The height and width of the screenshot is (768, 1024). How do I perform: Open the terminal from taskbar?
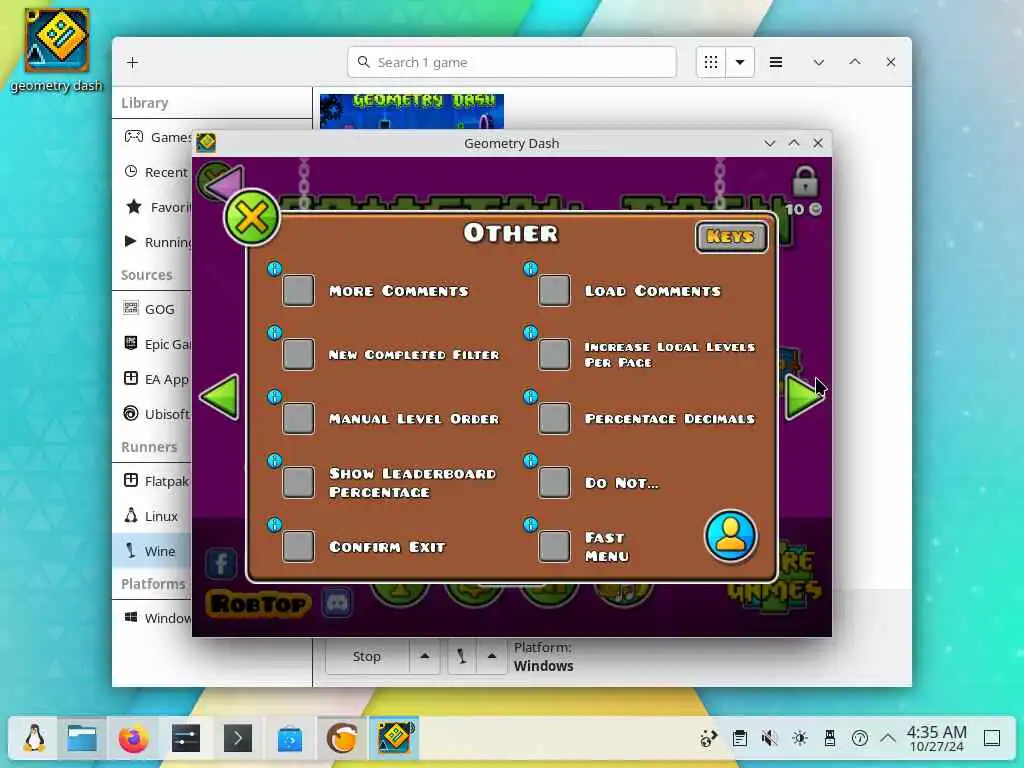(238, 739)
